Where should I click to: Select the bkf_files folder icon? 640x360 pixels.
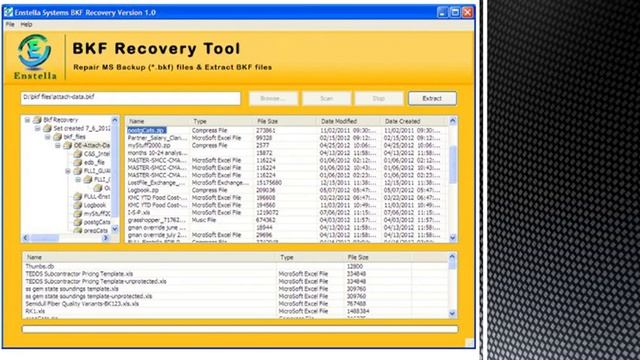tap(58, 137)
